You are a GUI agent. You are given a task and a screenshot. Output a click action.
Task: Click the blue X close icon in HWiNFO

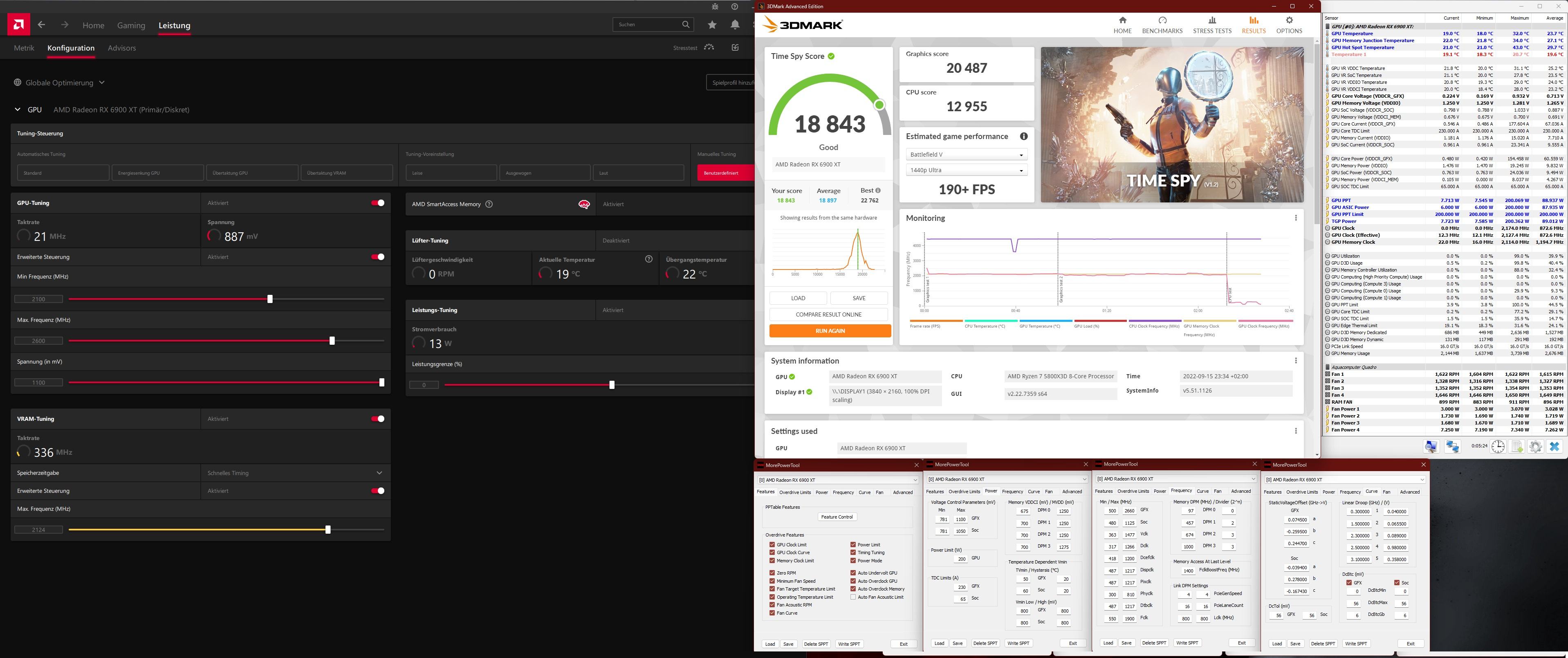(x=1554, y=446)
